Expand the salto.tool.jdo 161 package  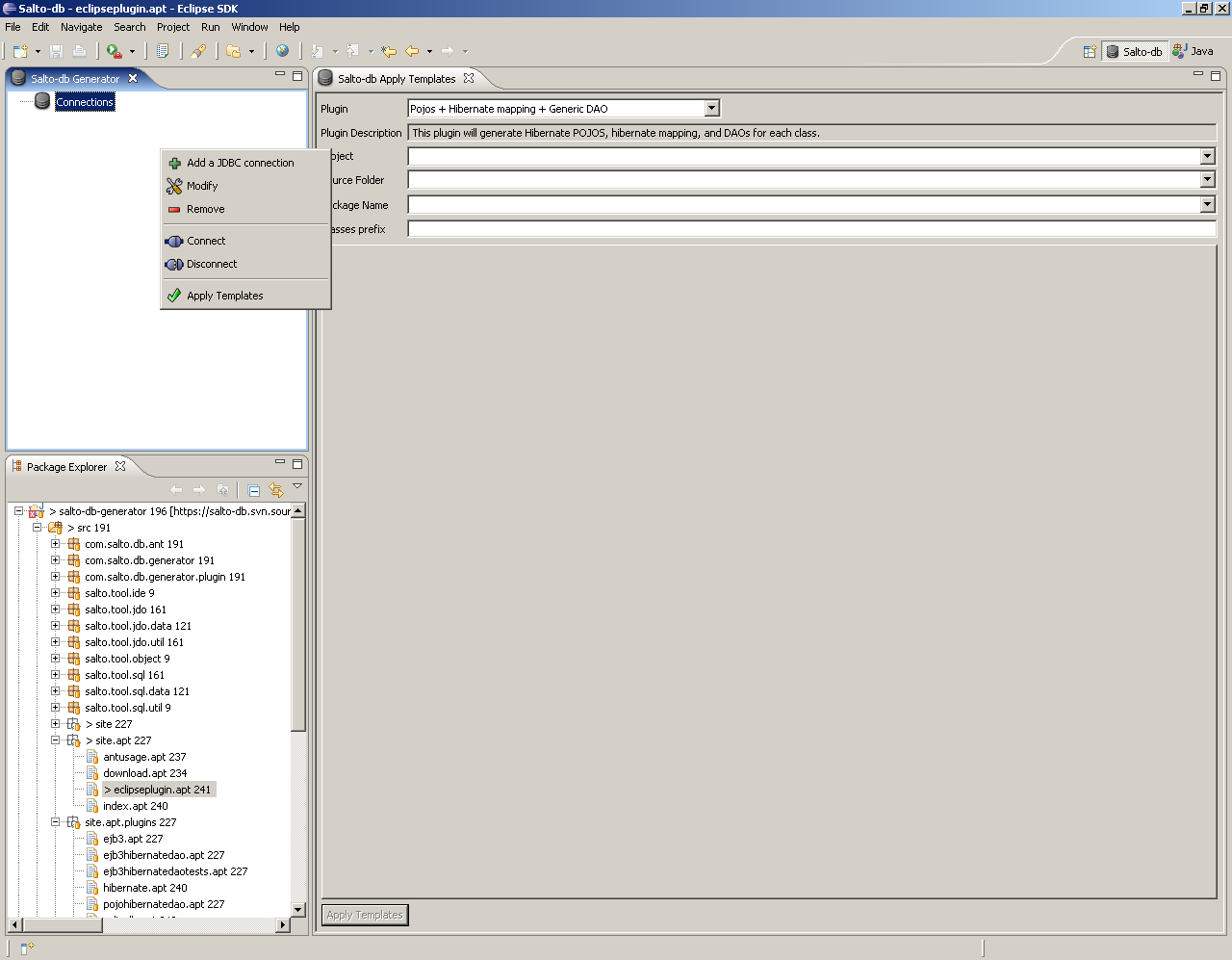click(56, 610)
